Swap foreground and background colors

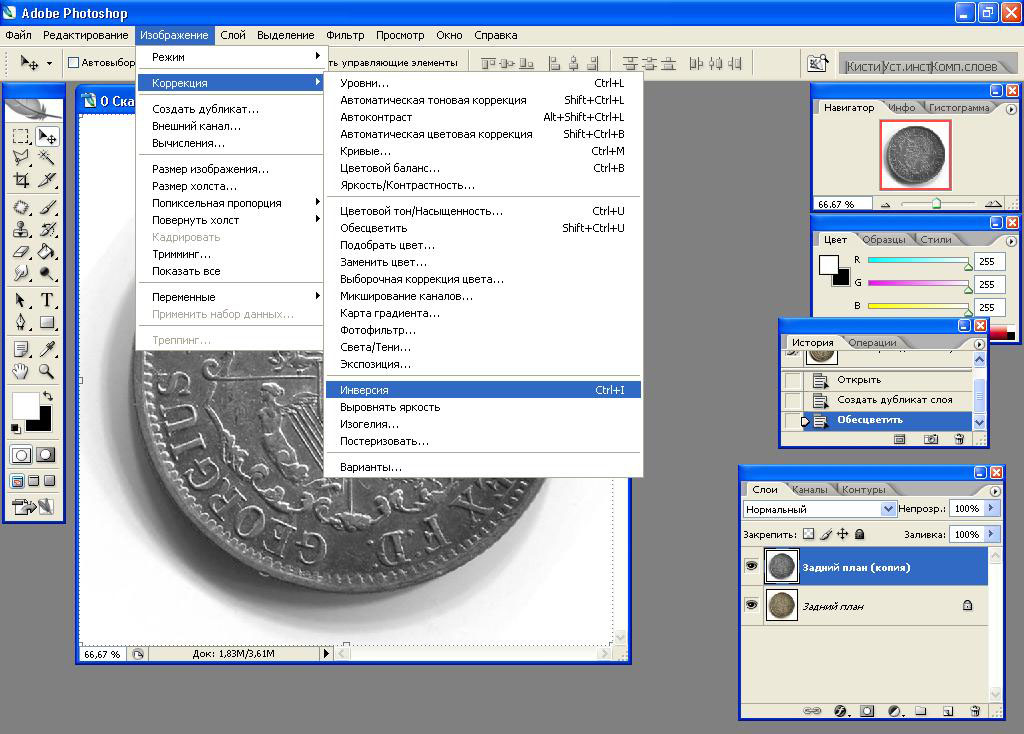coord(48,396)
